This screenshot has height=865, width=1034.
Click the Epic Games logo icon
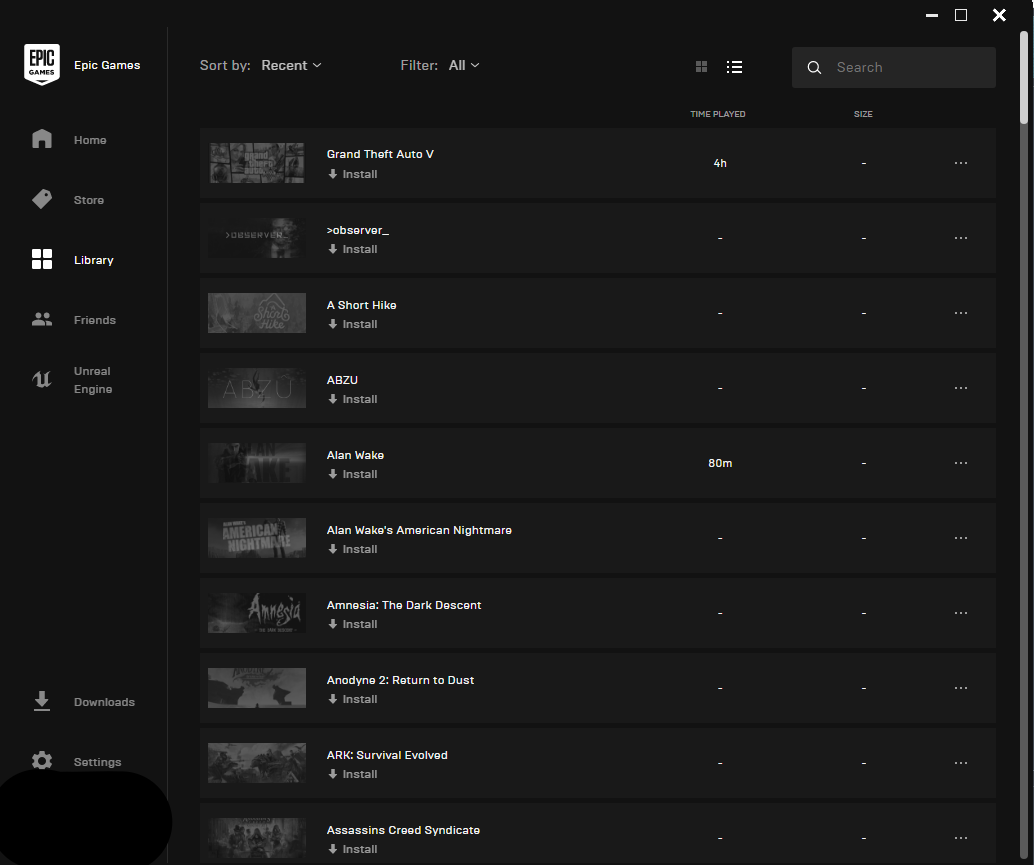42,65
